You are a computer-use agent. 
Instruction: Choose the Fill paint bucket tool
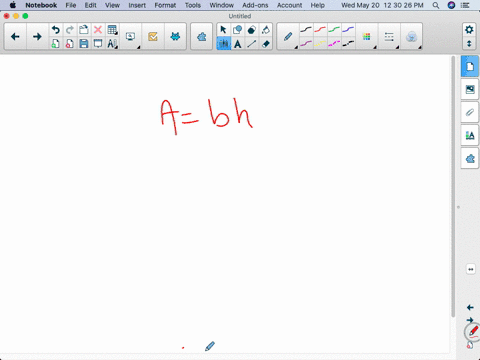(265, 30)
